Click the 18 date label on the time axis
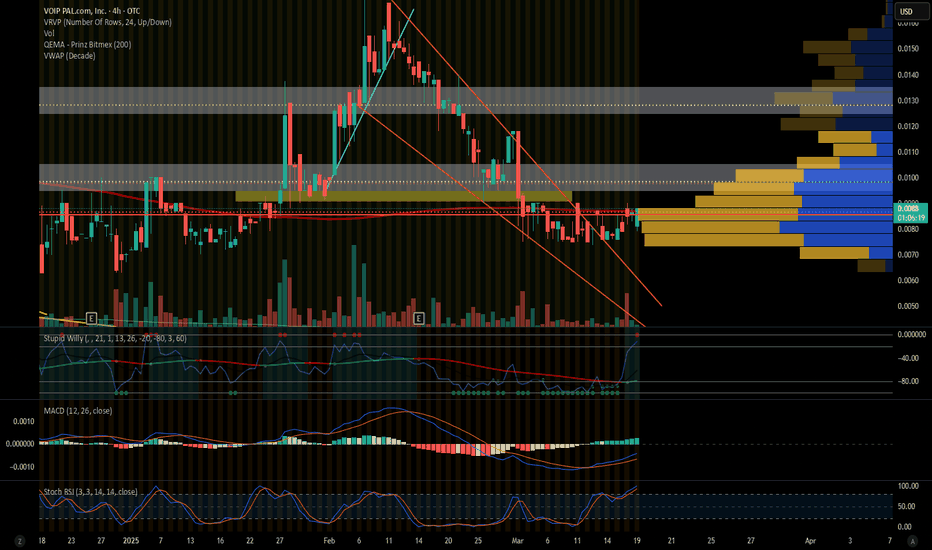Screen dimensions: 932x550 42,540
